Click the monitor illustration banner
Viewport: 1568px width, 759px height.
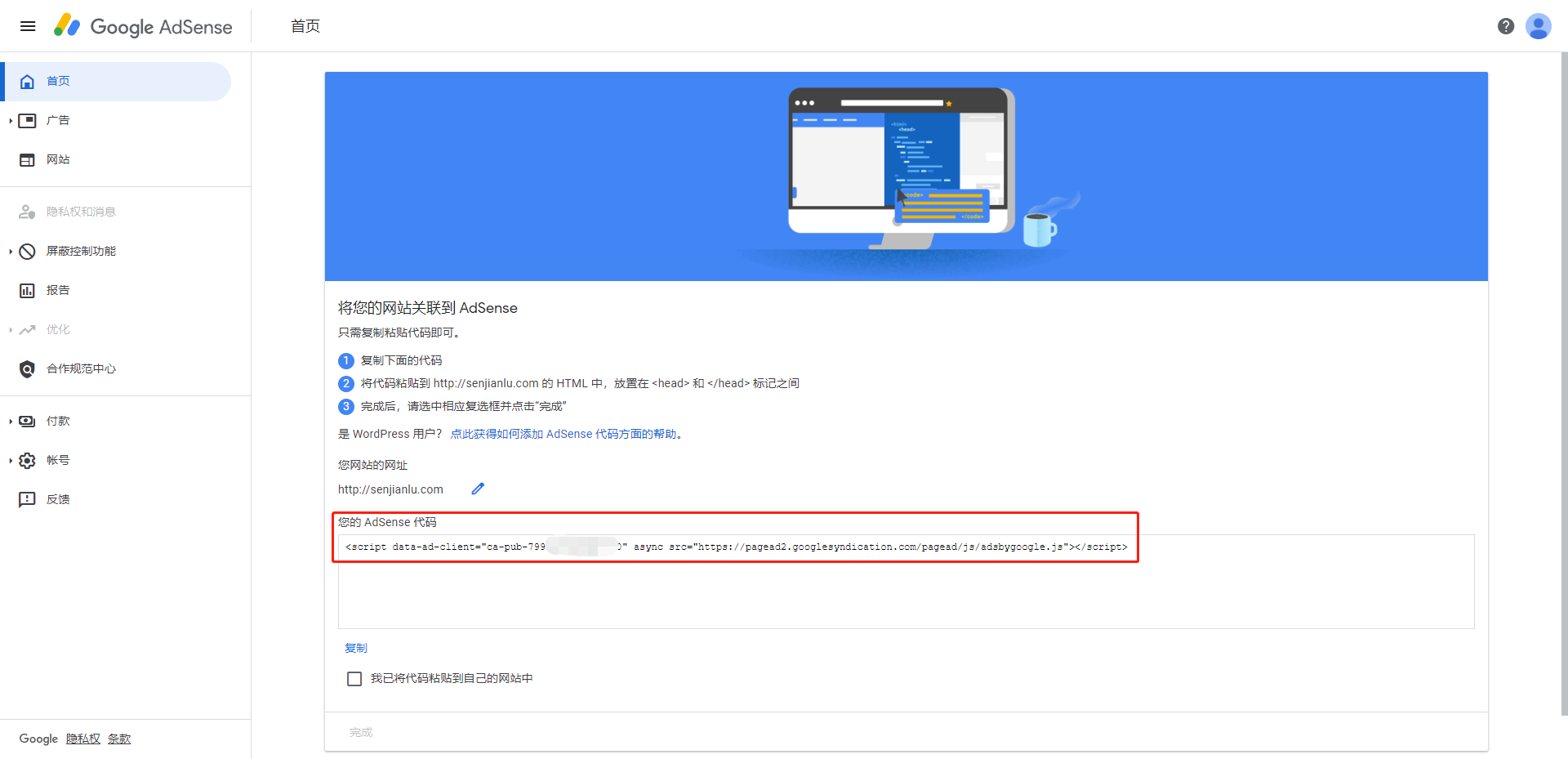point(906,176)
